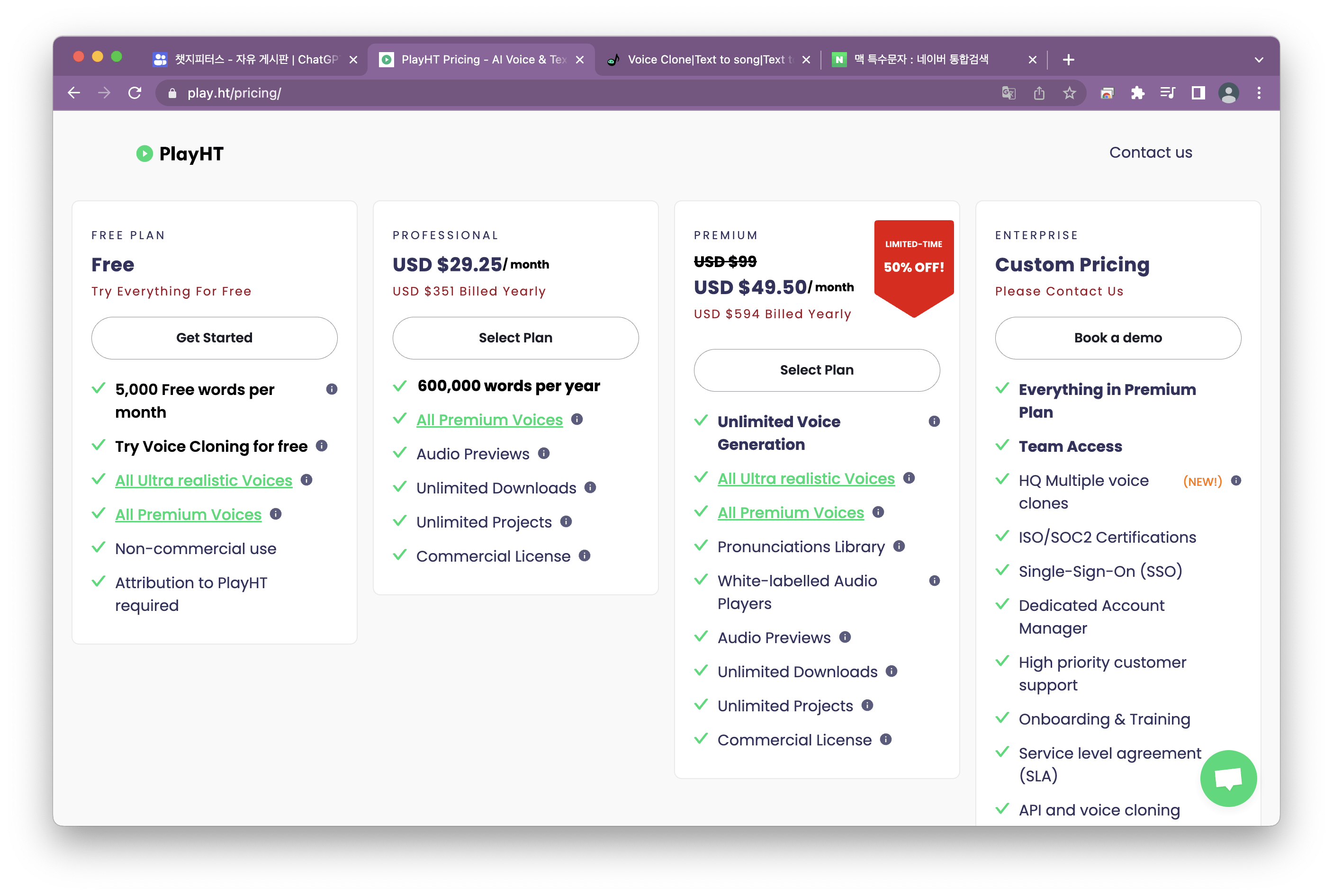Click info icon beside Free plan All Ultra realistic Voices
Screen dimensions: 1333x896
306,479
